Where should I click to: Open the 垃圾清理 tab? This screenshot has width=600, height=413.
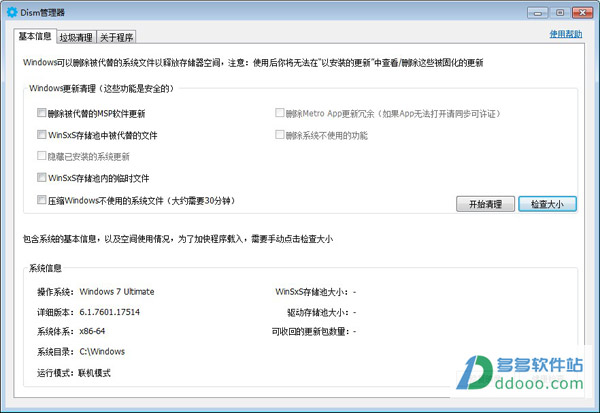76,37
